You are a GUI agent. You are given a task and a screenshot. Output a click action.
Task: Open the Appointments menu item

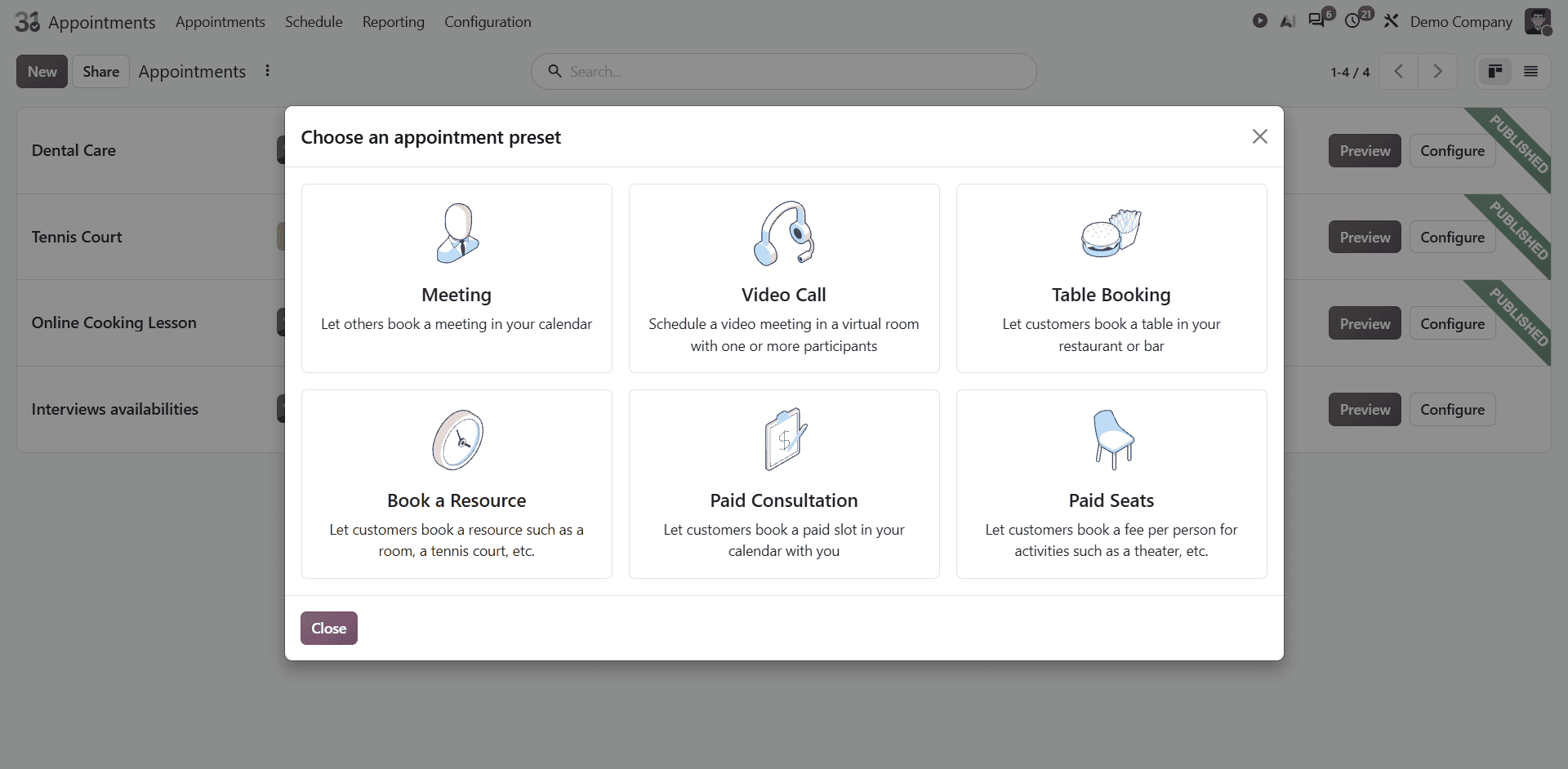pos(220,22)
